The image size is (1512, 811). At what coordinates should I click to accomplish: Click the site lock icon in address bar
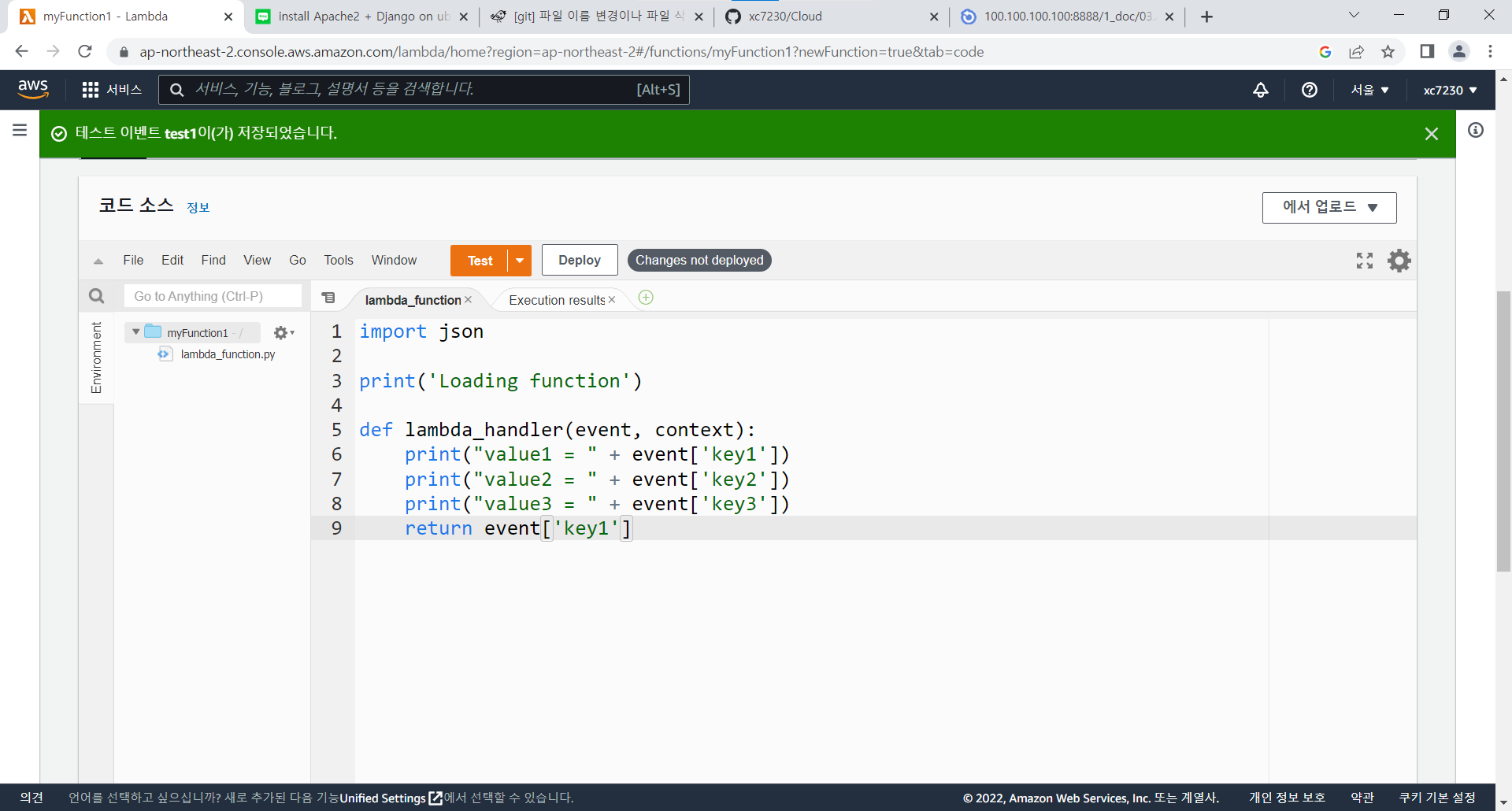(124, 52)
